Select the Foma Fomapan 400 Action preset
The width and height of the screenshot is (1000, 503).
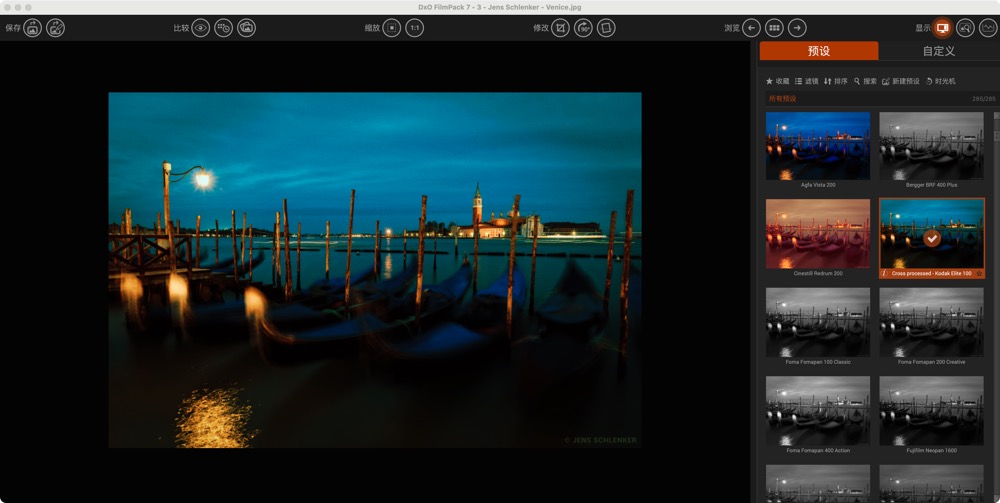pyautogui.click(x=818, y=411)
